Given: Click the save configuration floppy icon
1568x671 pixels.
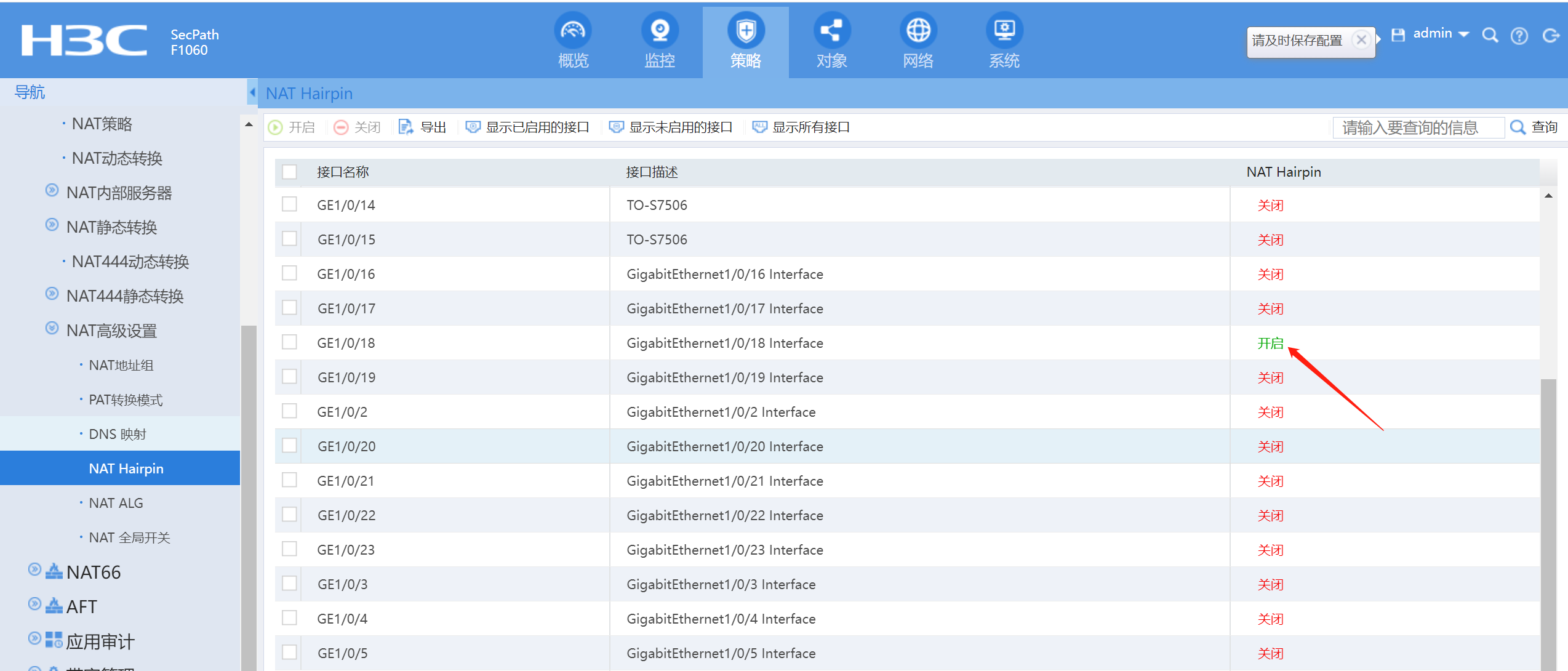Looking at the screenshot, I should click(1398, 35).
